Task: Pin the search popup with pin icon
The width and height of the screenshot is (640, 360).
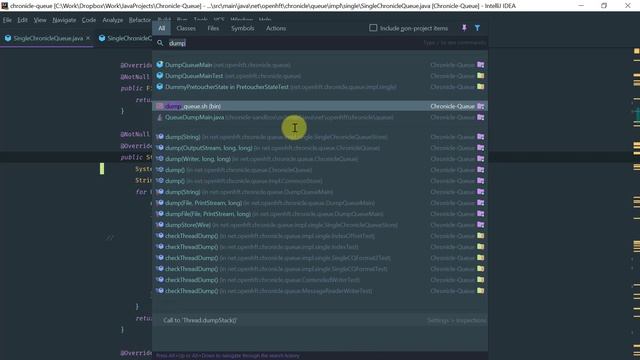Action: point(464,28)
